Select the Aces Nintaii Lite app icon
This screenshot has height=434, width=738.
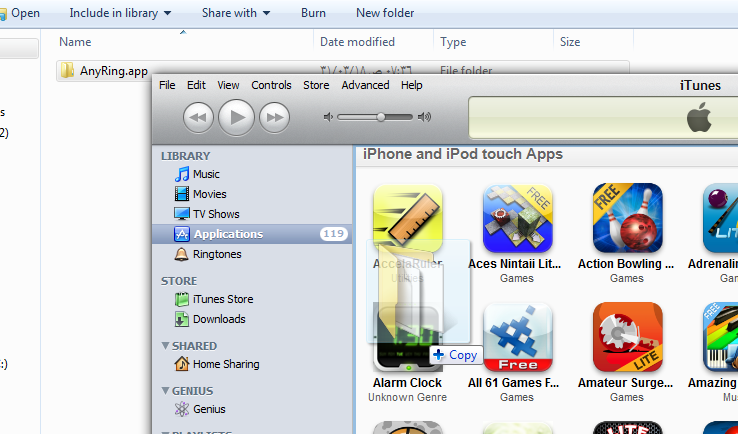(x=517, y=218)
